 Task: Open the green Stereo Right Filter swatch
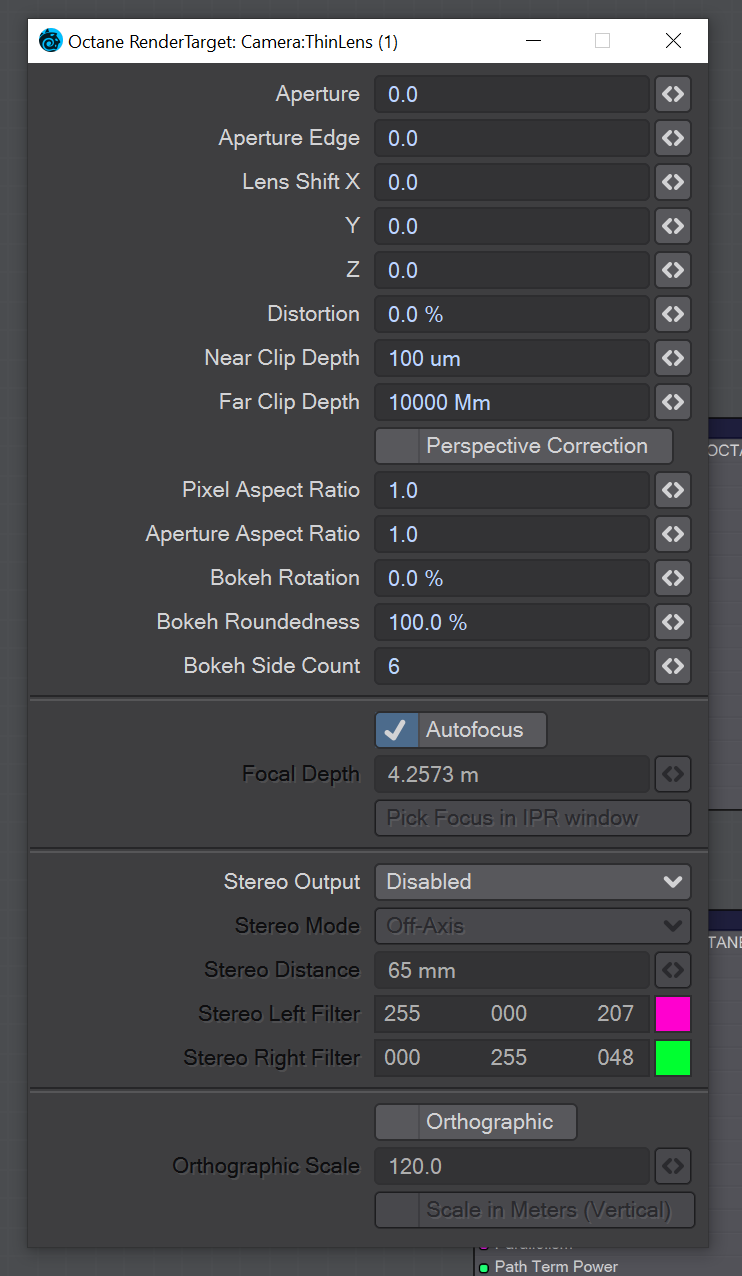(673, 1058)
